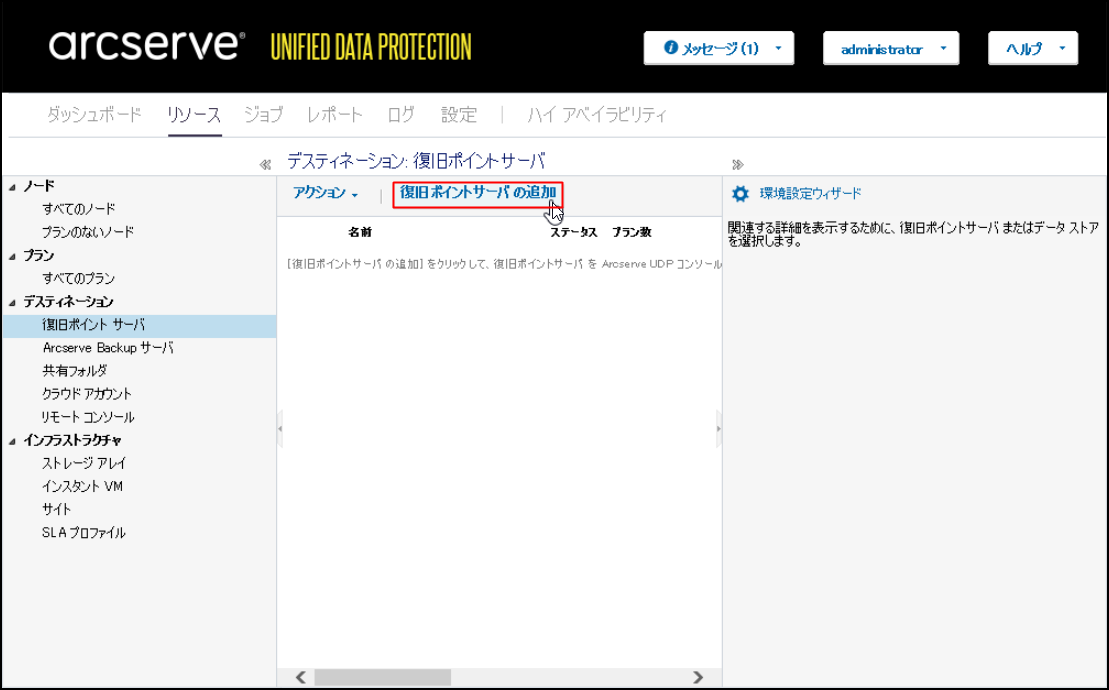The height and width of the screenshot is (690, 1109).
Task: Collapse left panel with double-chevron icon
Action: pyautogui.click(x=265, y=165)
